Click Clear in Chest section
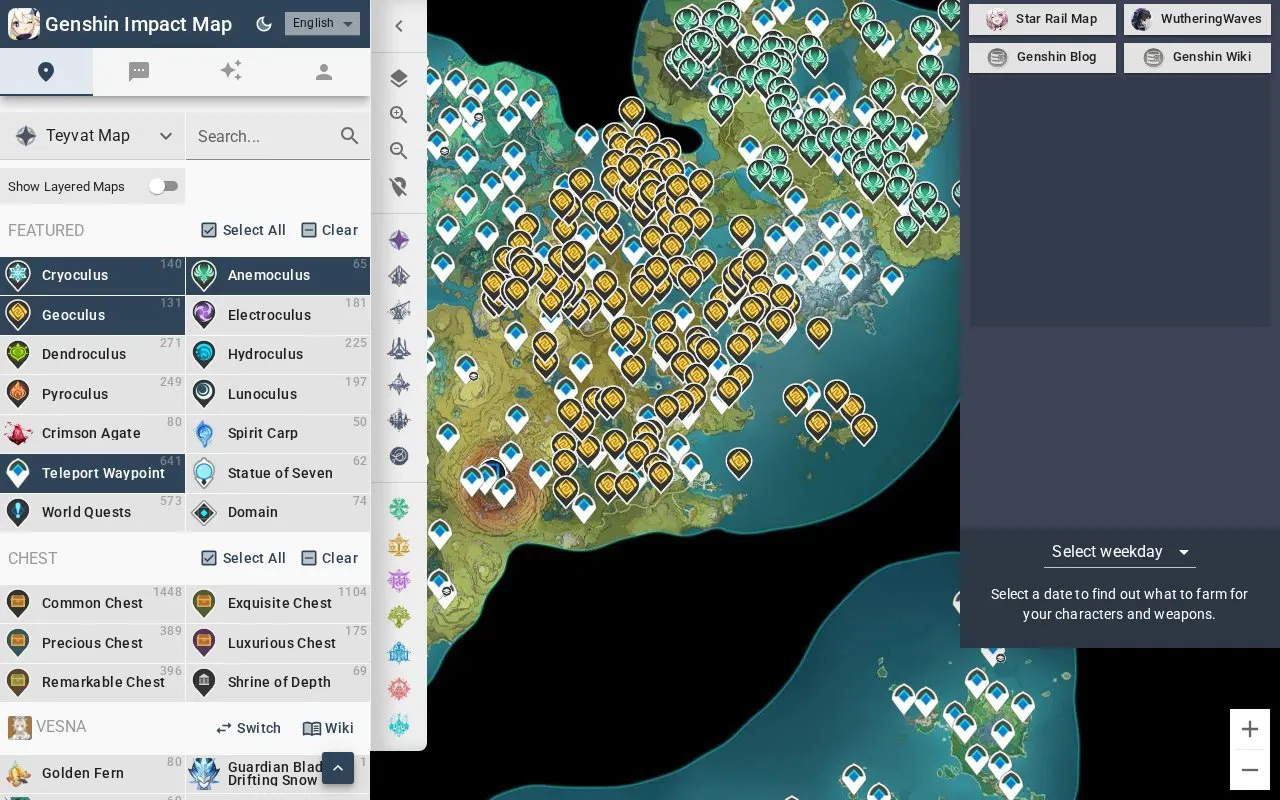This screenshot has width=1280, height=800. point(329,558)
